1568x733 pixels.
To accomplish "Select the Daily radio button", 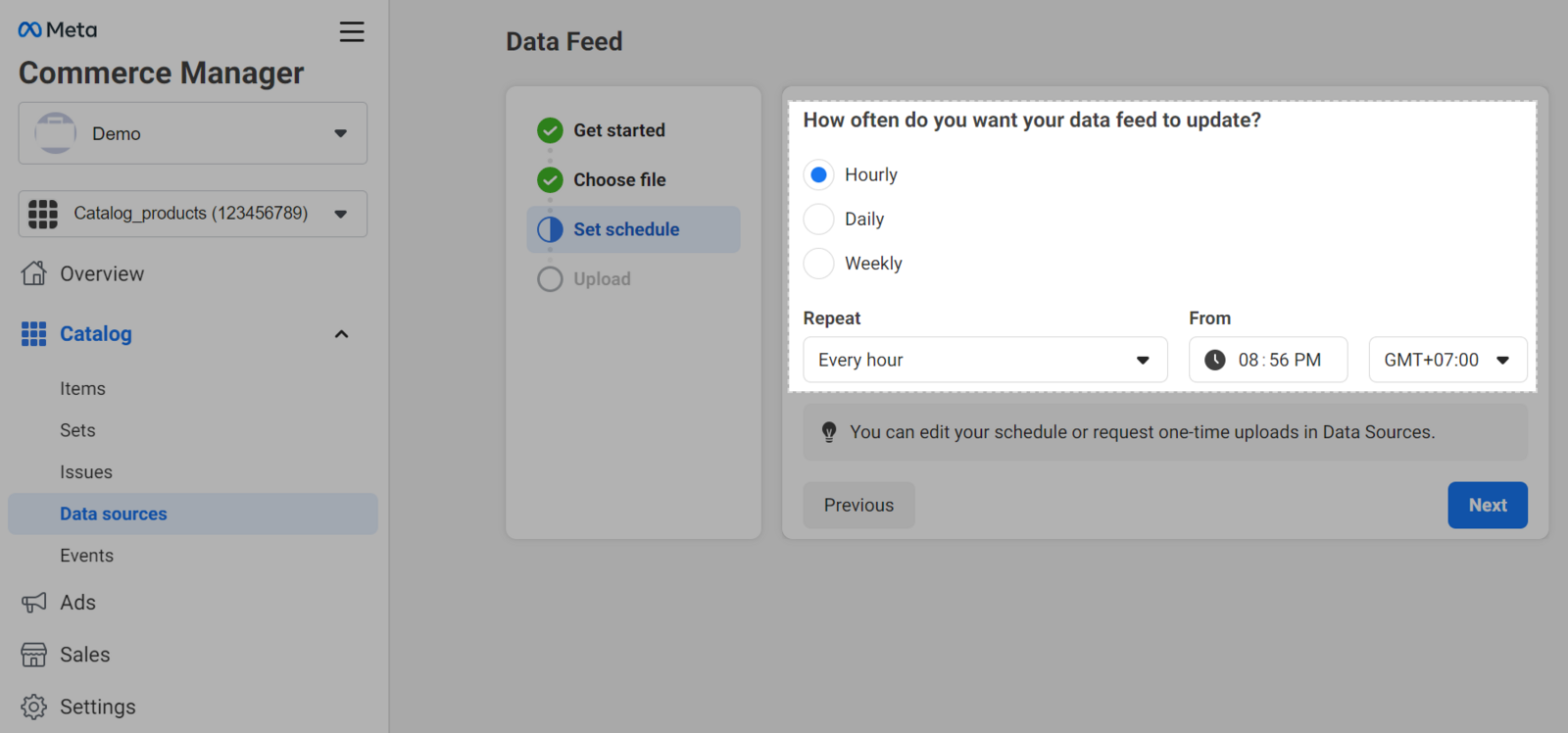I will tap(819, 219).
